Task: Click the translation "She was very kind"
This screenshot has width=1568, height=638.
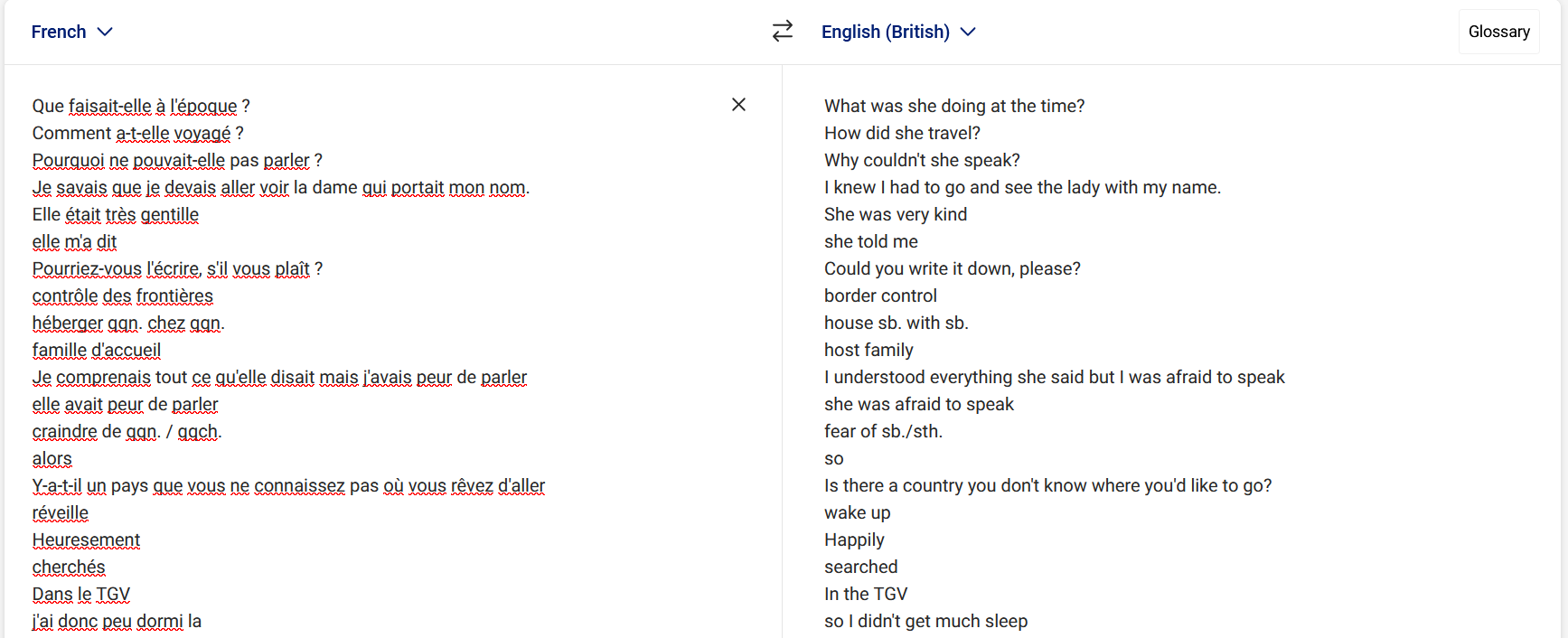Action: click(x=895, y=215)
